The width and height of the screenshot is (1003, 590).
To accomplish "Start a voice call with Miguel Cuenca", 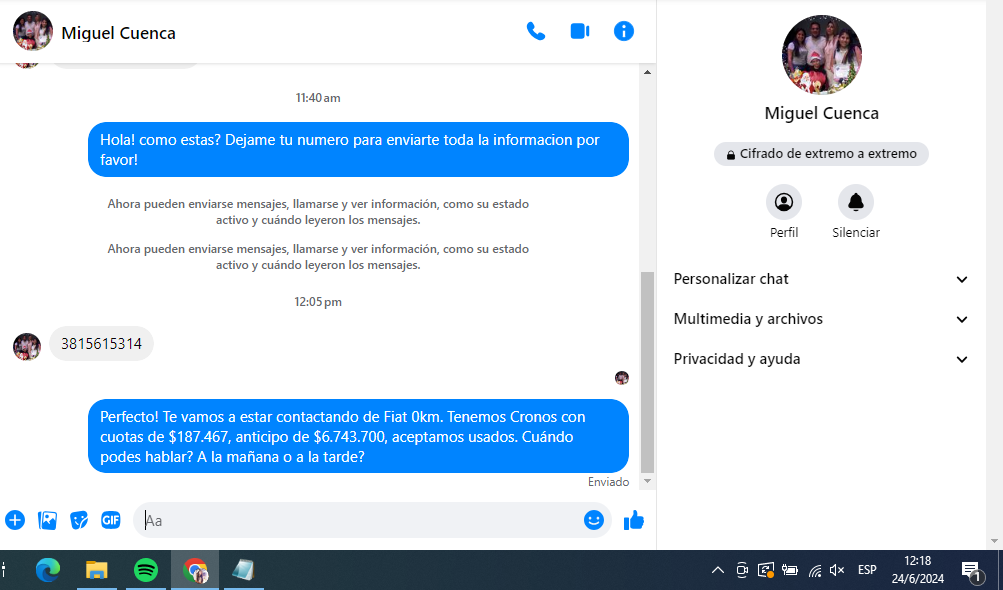I will pyautogui.click(x=536, y=31).
